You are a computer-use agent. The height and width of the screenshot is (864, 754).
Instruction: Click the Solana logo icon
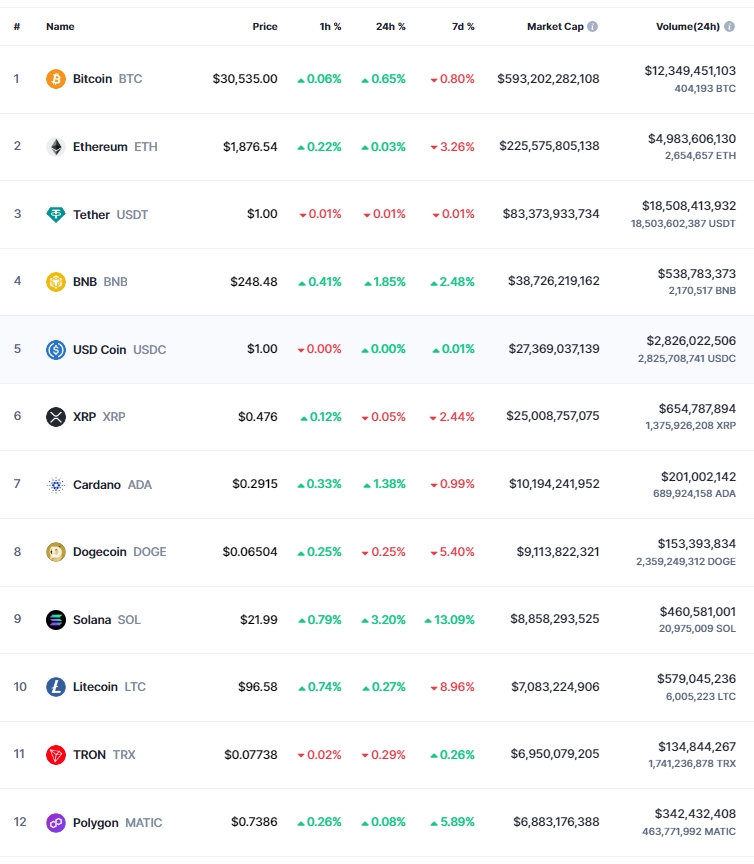coord(56,620)
